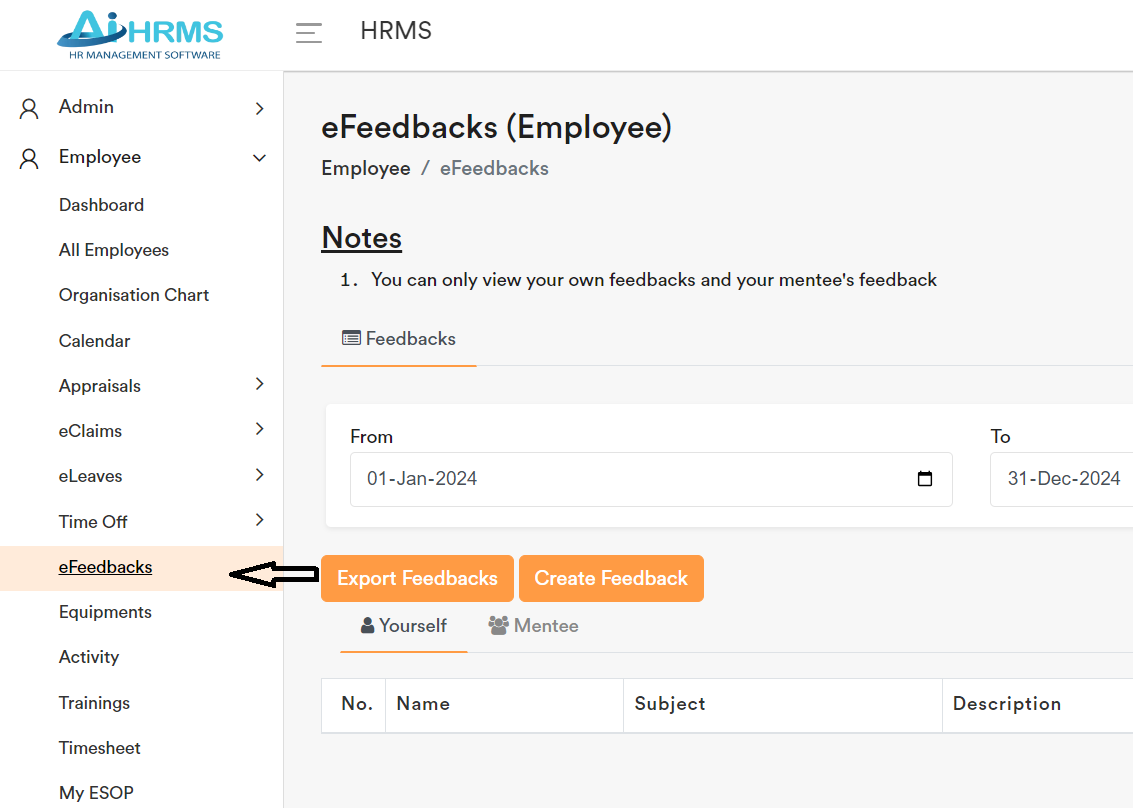Screen dimensions: 1133x808
Task: Click the person icon on the Yourself tab
Action: [x=367, y=625]
